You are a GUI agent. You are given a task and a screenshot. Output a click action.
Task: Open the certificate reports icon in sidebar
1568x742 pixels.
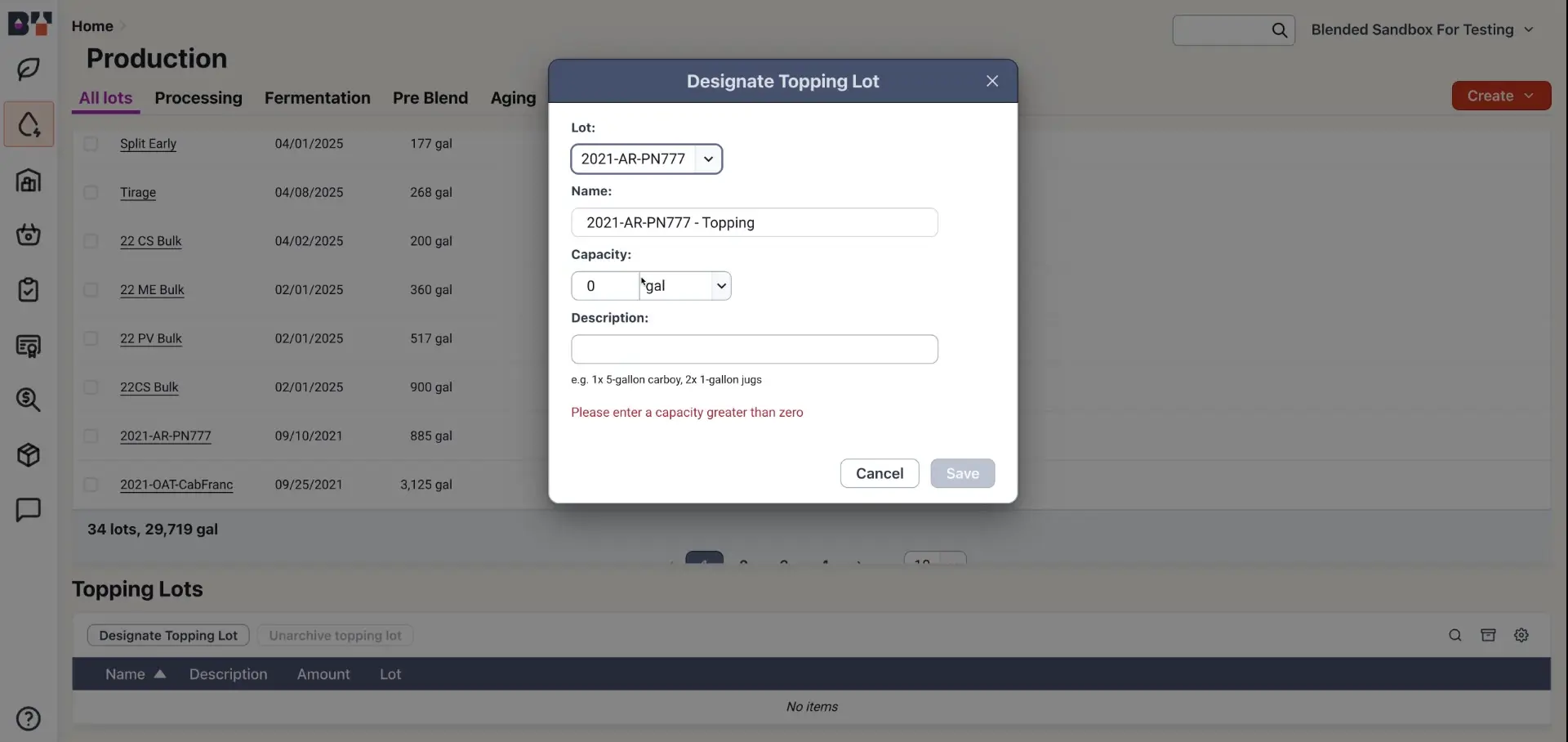pyautogui.click(x=29, y=346)
